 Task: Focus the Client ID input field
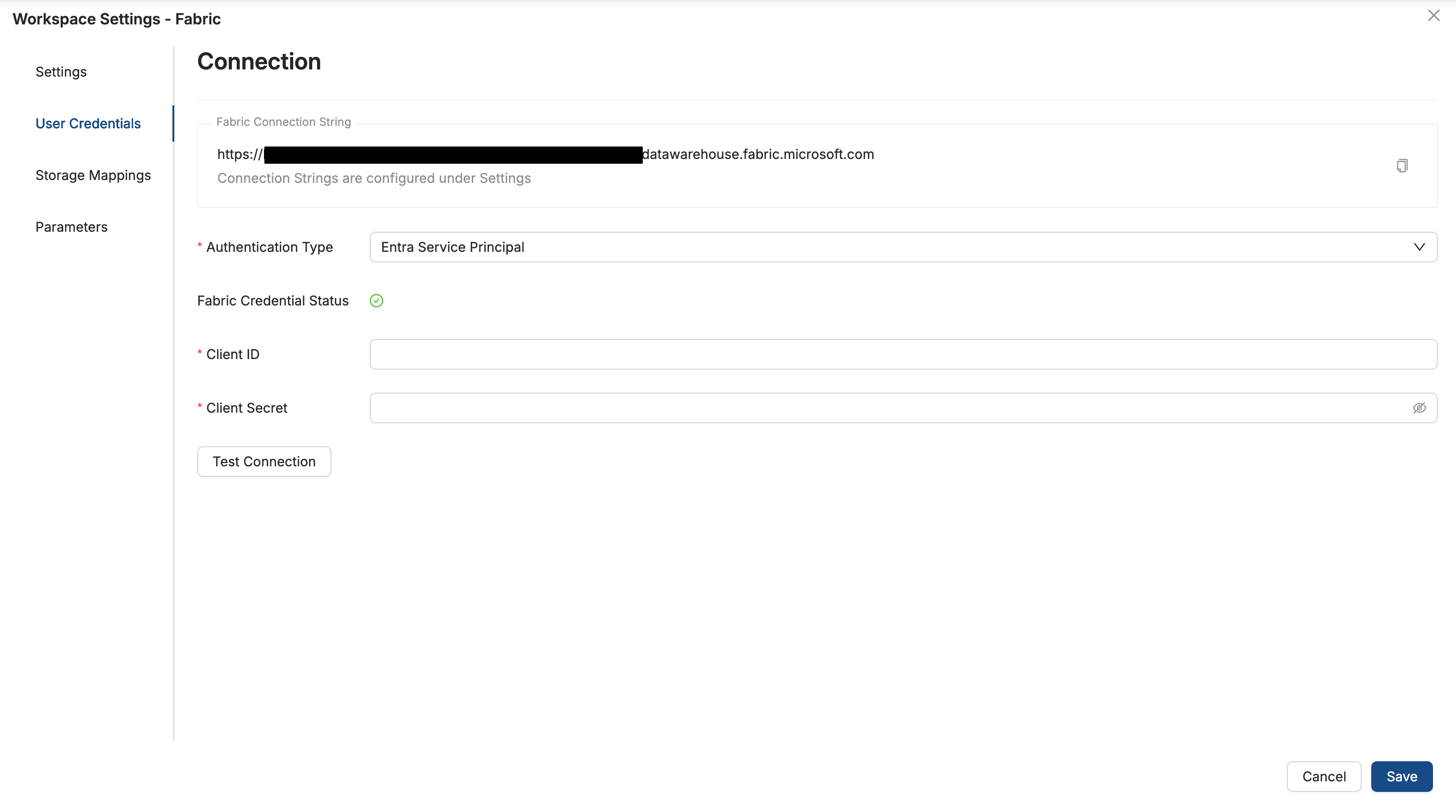point(903,354)
